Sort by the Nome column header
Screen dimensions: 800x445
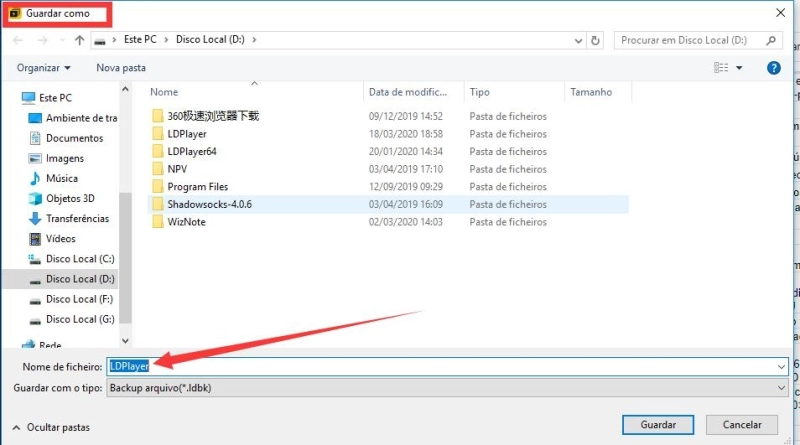click(165, 92)
